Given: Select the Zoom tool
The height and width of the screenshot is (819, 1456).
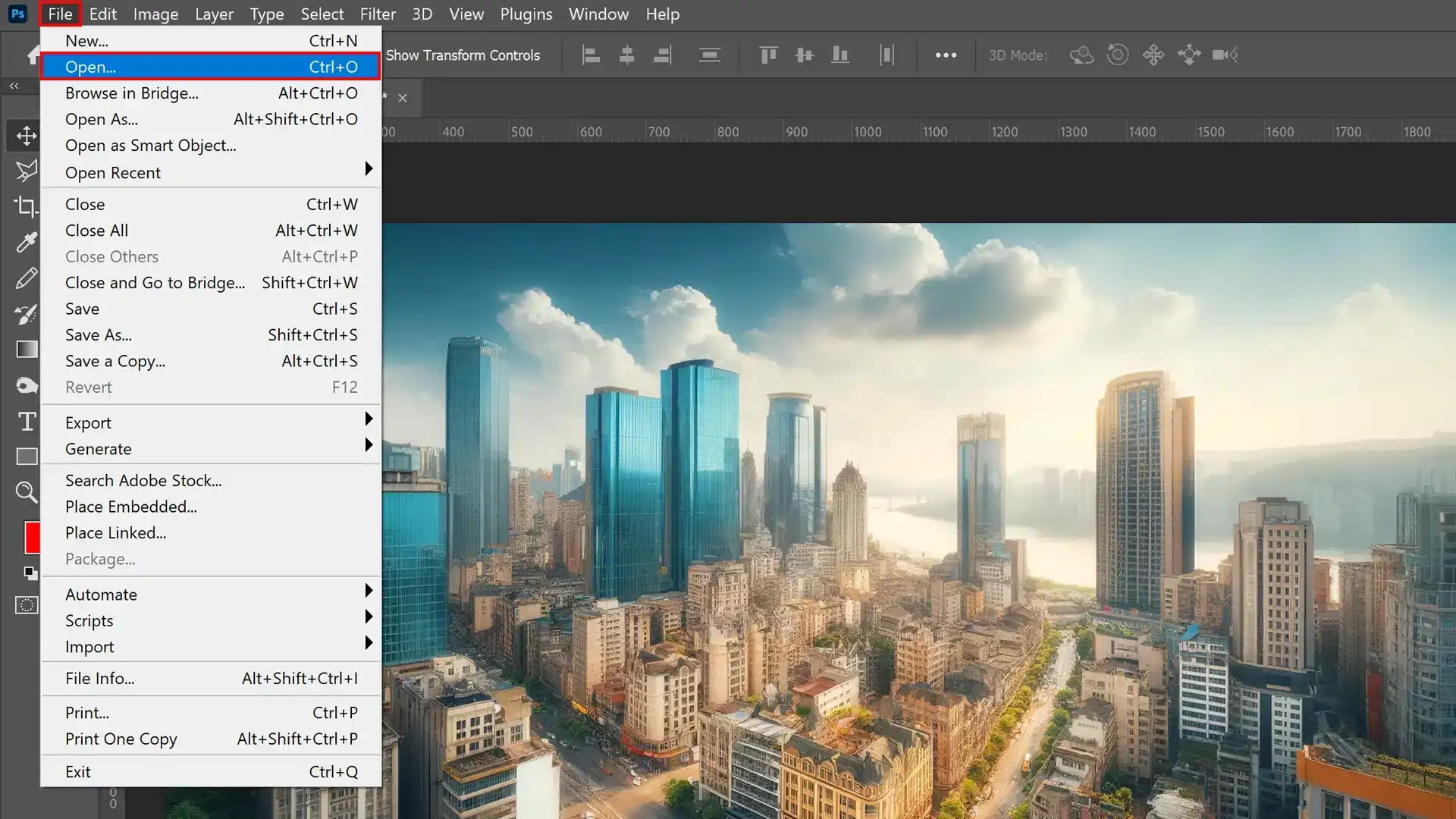Looking at the screenshot, I should 27,492.
